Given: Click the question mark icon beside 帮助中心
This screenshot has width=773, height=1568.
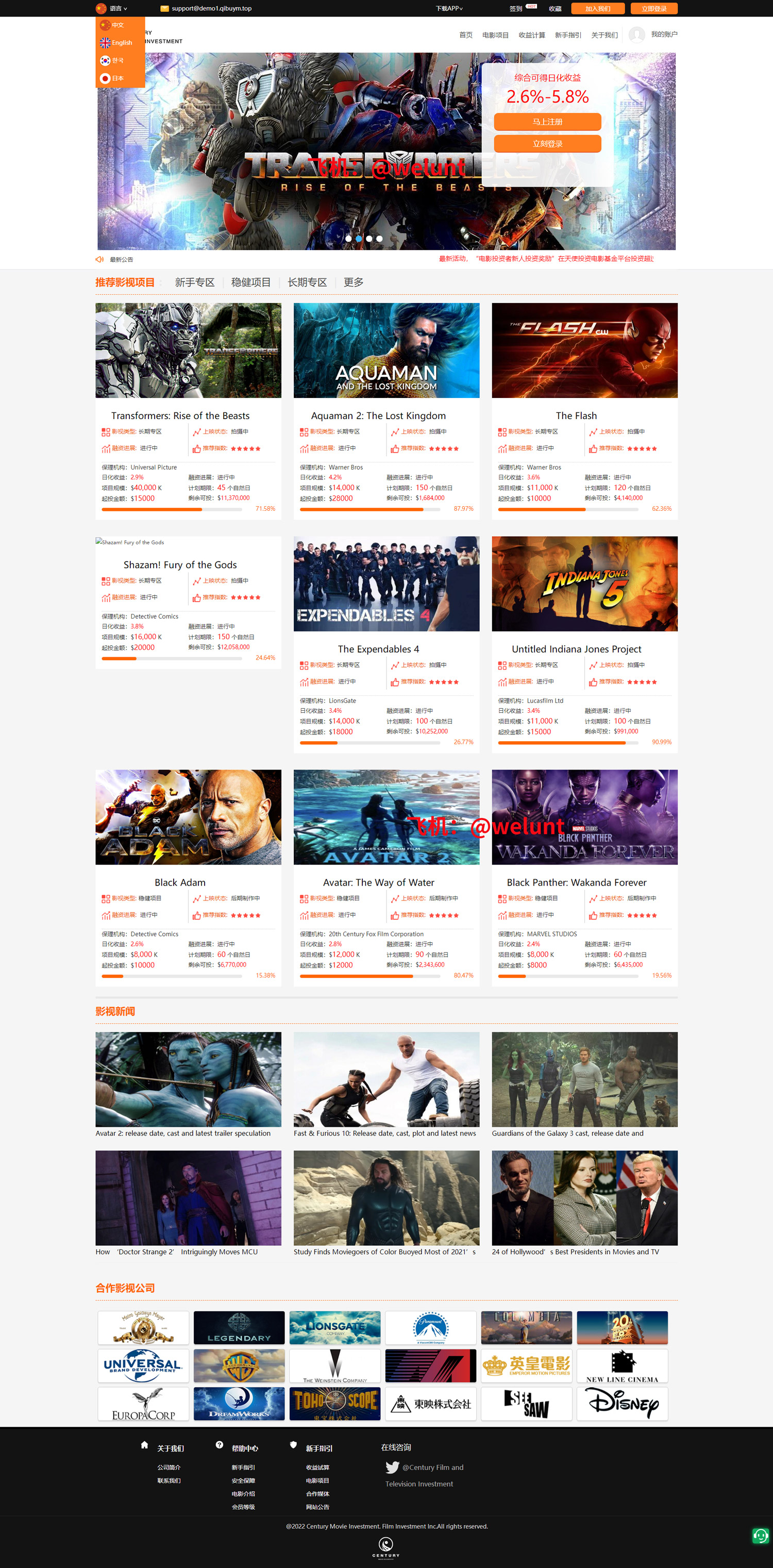Looking at the screenshot, I should click(x=219, y=1445).
